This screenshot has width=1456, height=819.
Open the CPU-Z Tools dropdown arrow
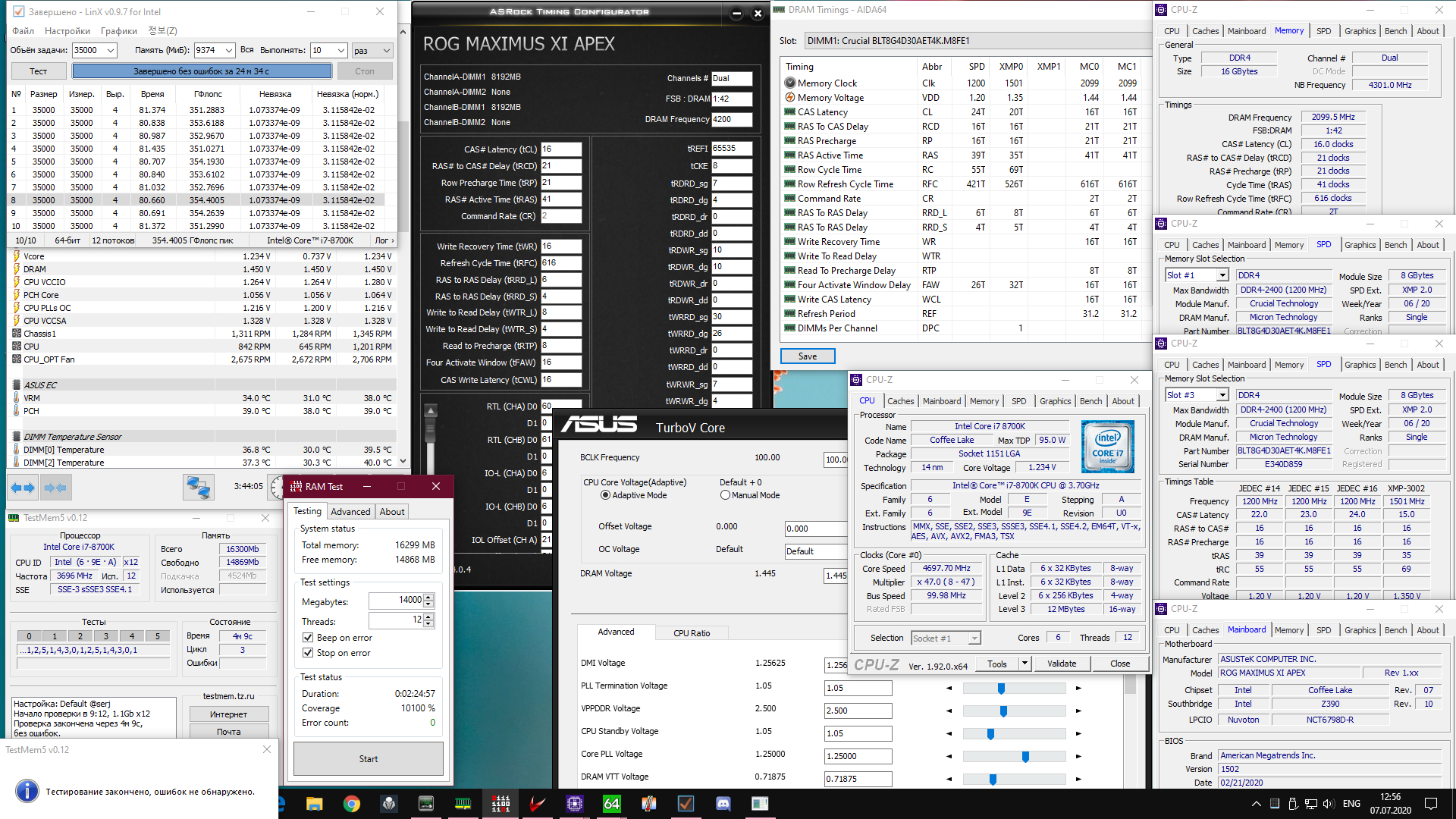(1025, 664)
